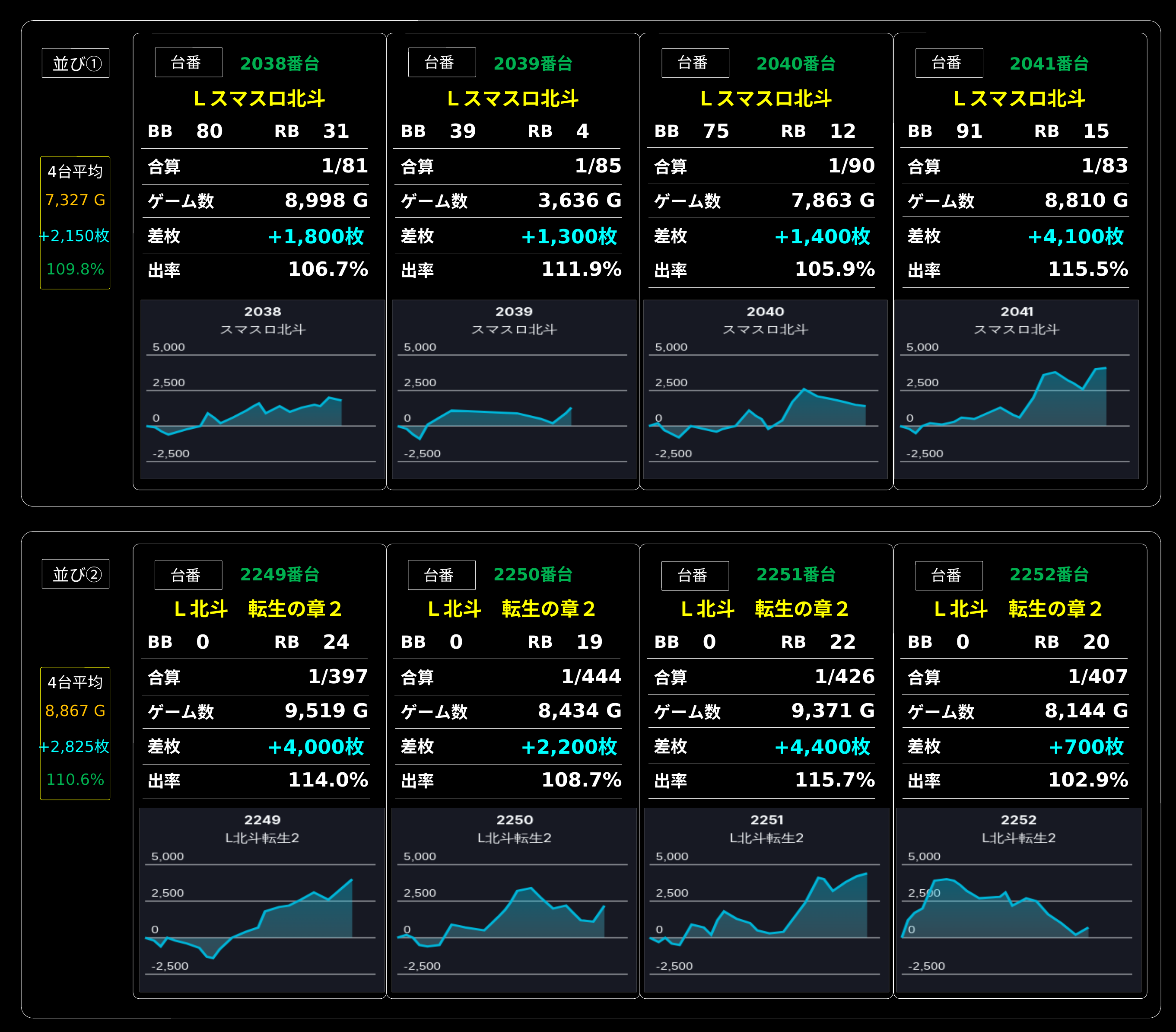Click the 4台平均 difference +2,825枚
This screenshot has height=1032, width=1176.
click(74, 746)
